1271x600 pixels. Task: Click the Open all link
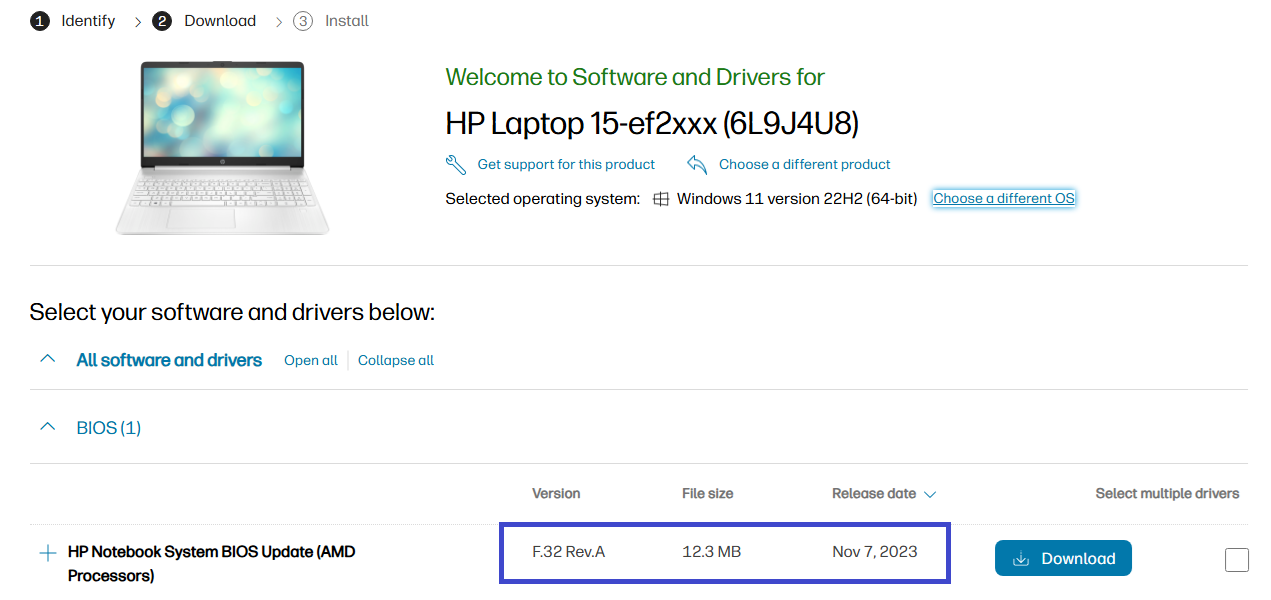pos(310,360)
